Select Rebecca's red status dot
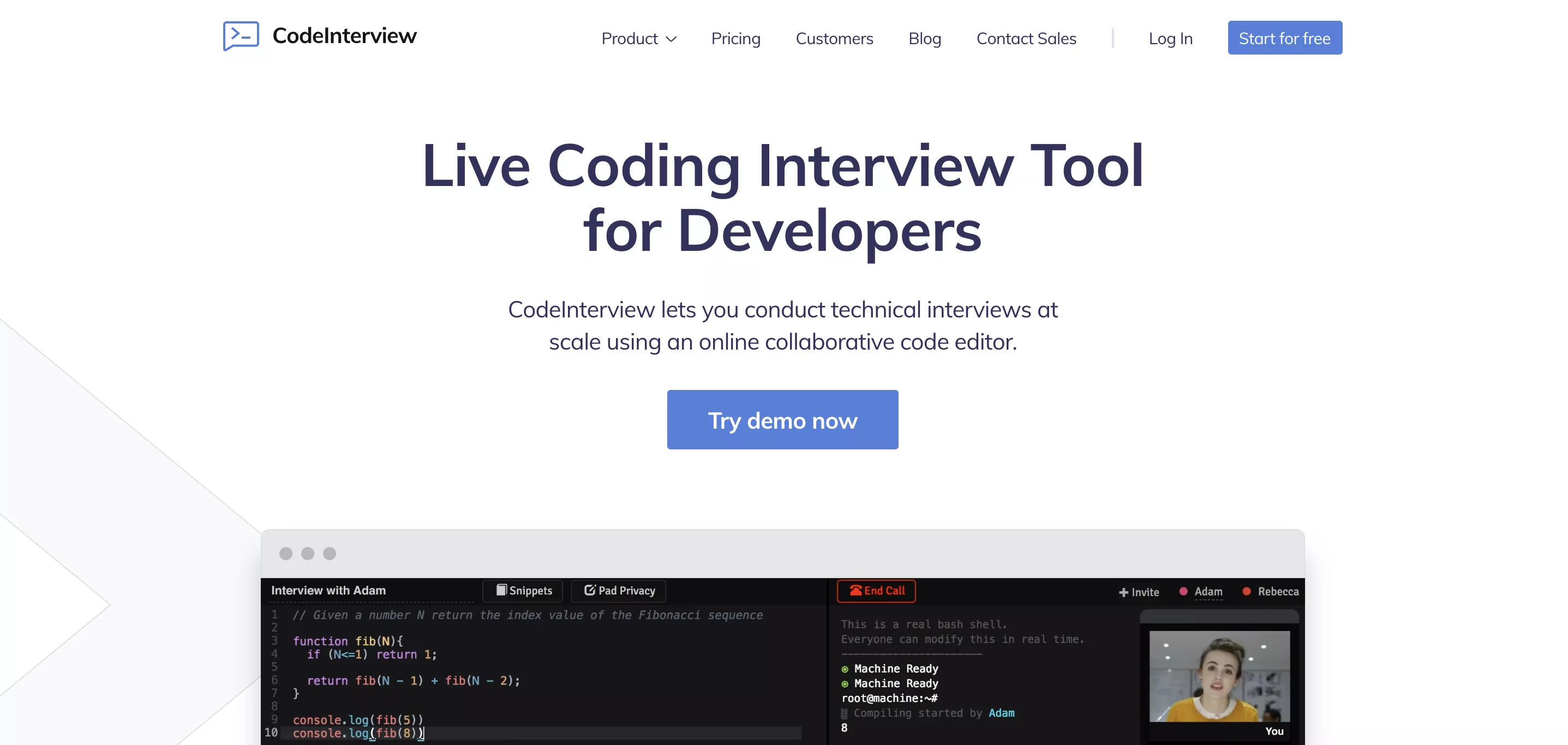 (1246, 591)
